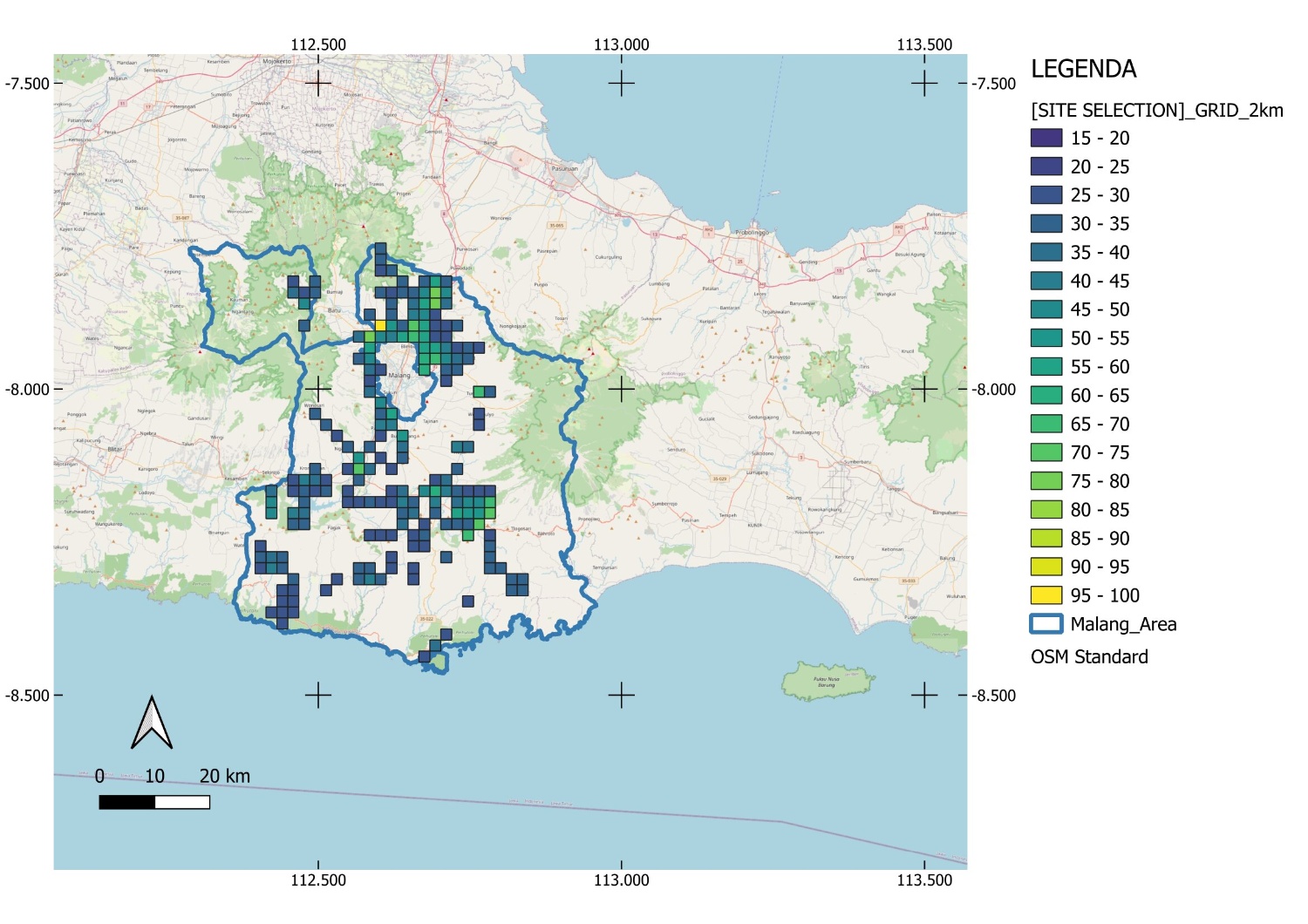
Task: Click the "70 - 75" green legend swatch
Action: click(x=1046, y=452)
